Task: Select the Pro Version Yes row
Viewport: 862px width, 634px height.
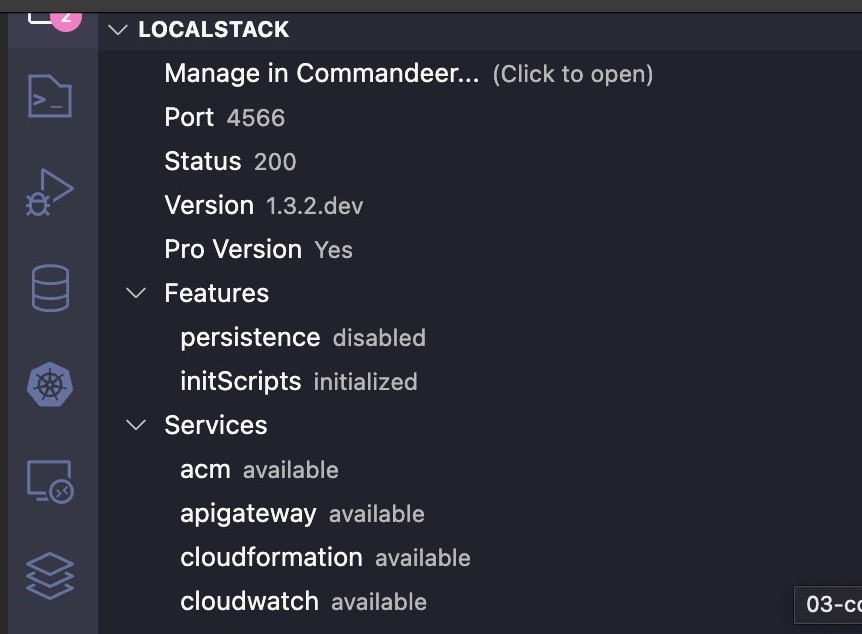Action: pyautogui.click(x=480, y=250)
